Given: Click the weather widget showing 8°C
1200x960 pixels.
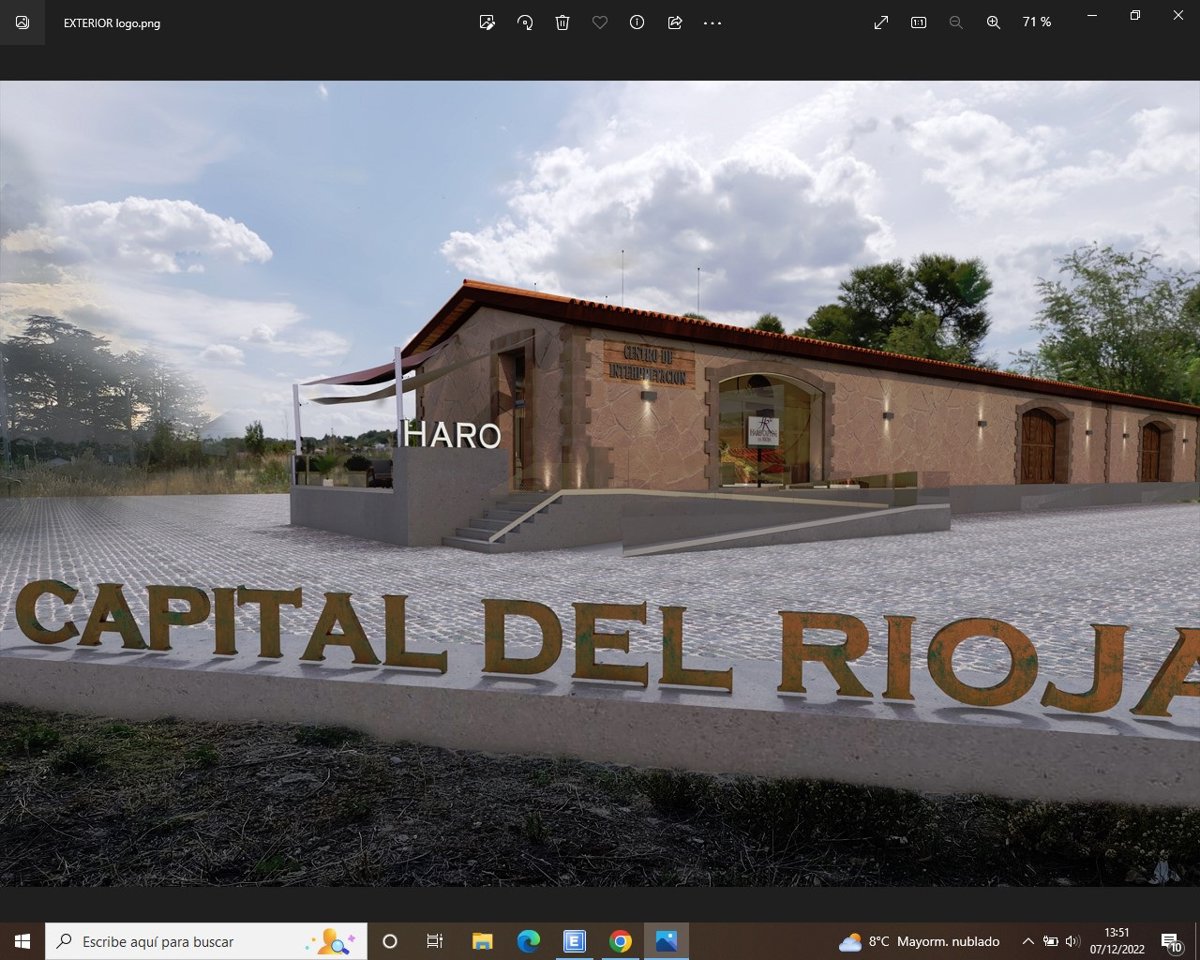Looking at the screenshot, I should point(919,941).
